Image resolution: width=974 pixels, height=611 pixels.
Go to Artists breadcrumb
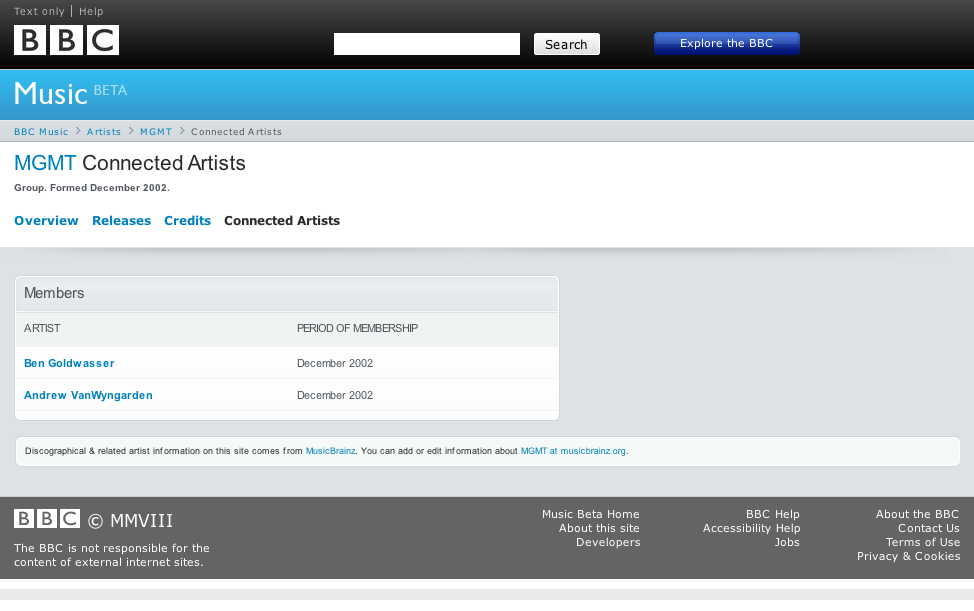tap(104, 132)
